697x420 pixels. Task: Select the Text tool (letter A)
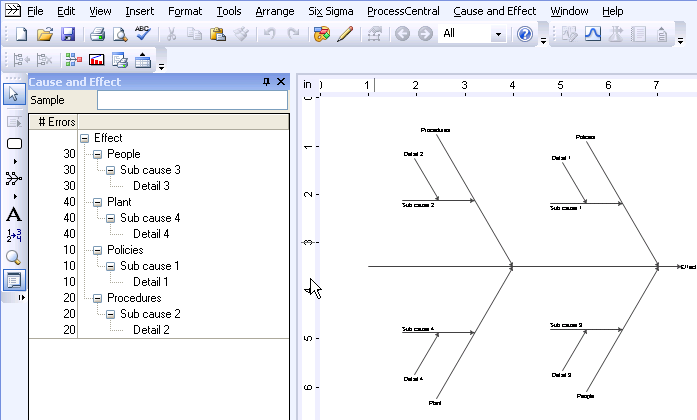[x=14, y=213]
